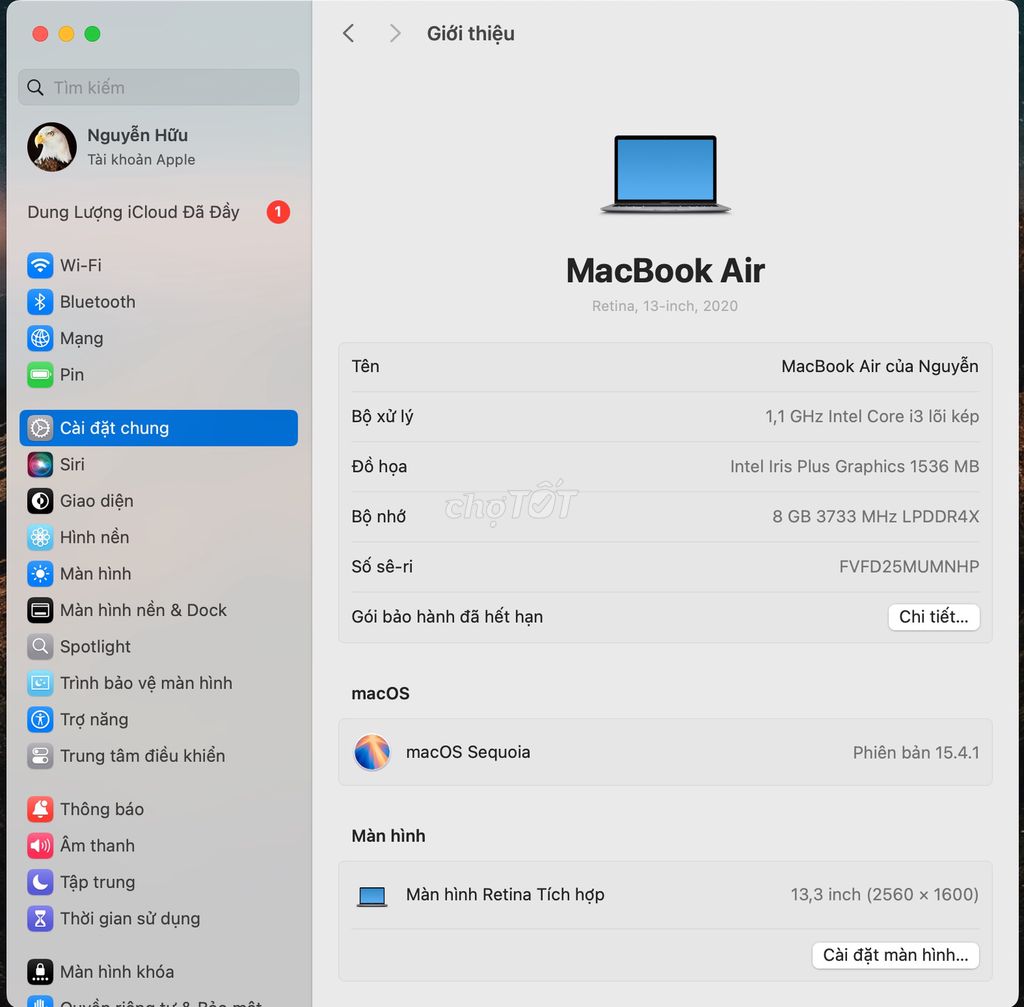
Task: Open the Trợ năng accessibility icon
Action: (x=40, y=720)
